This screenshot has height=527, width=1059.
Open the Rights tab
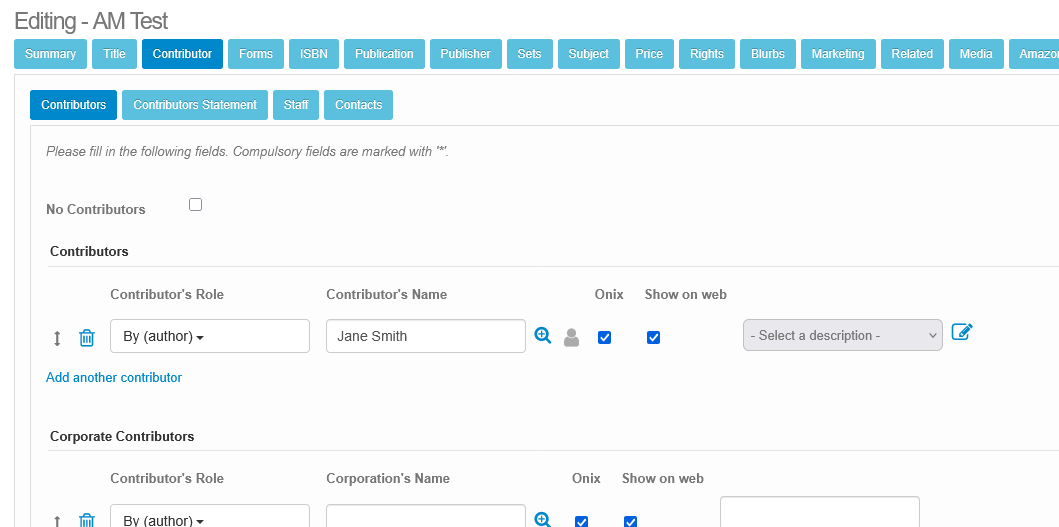coord(707,54)
